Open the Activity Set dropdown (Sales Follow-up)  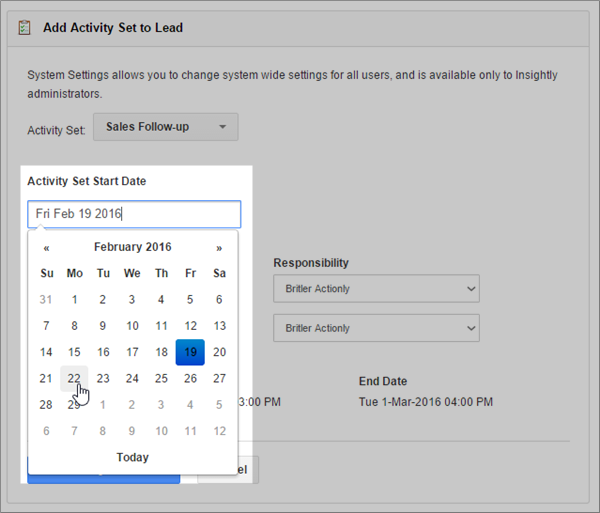pos(166,127)
